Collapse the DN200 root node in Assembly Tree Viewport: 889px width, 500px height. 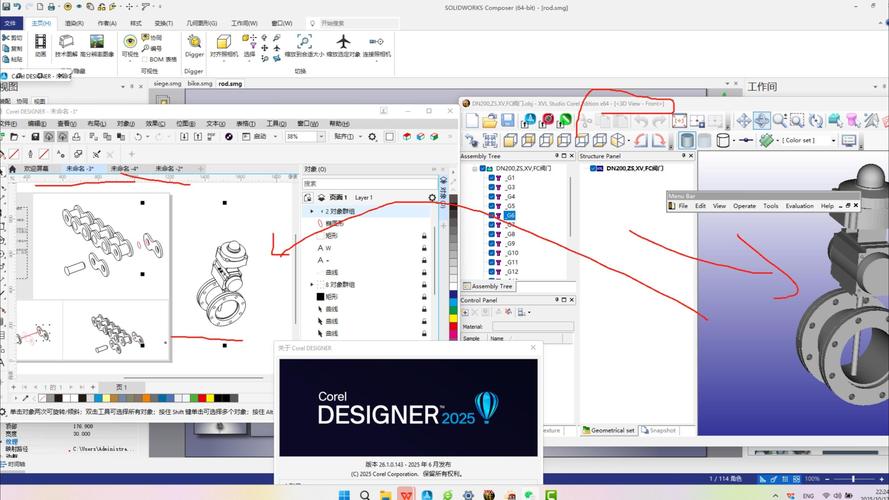pyautogui.click(x=475, y=168)
